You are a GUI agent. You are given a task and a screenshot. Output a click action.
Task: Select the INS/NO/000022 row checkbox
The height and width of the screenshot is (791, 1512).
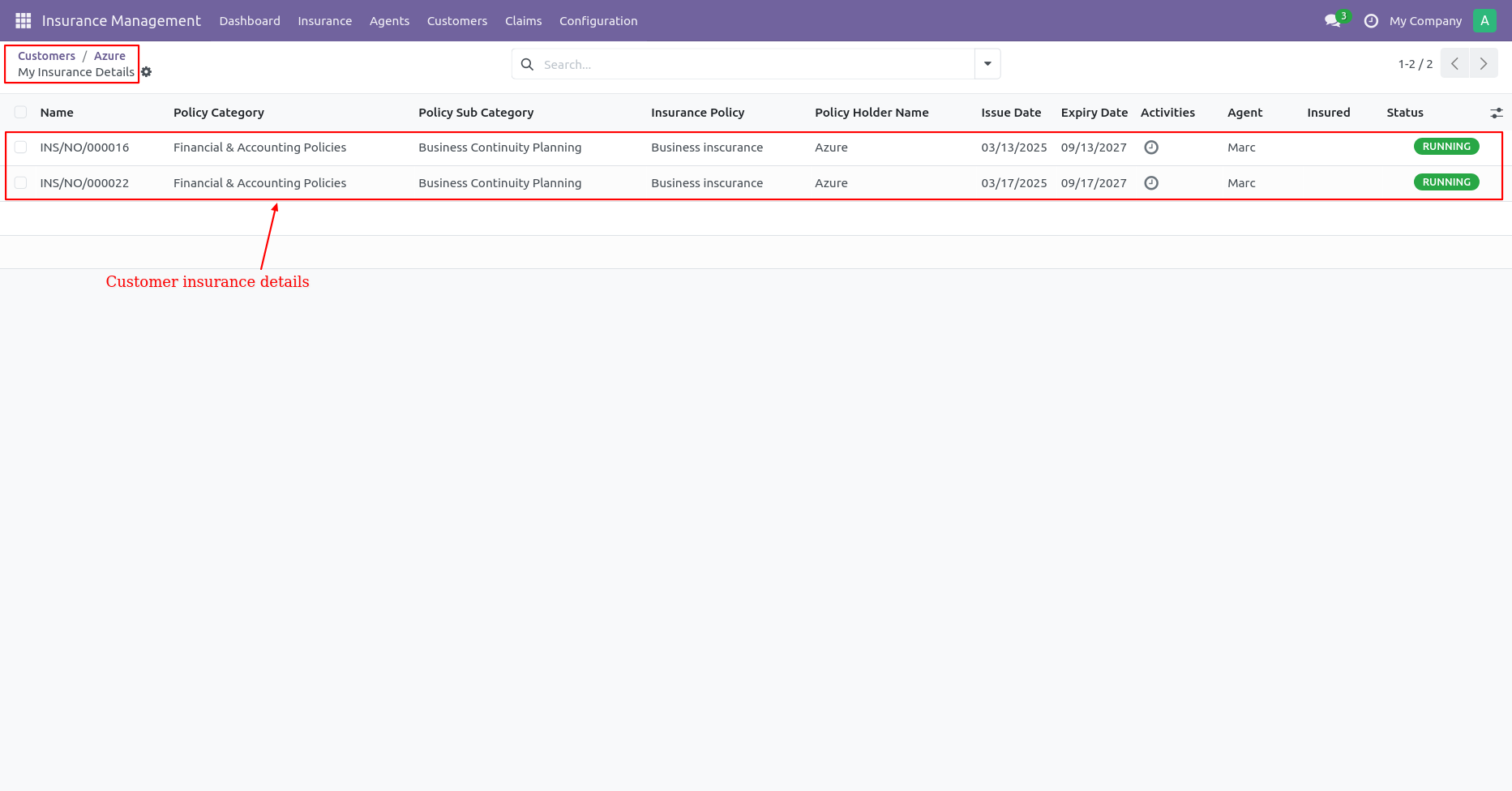point(21,183)
